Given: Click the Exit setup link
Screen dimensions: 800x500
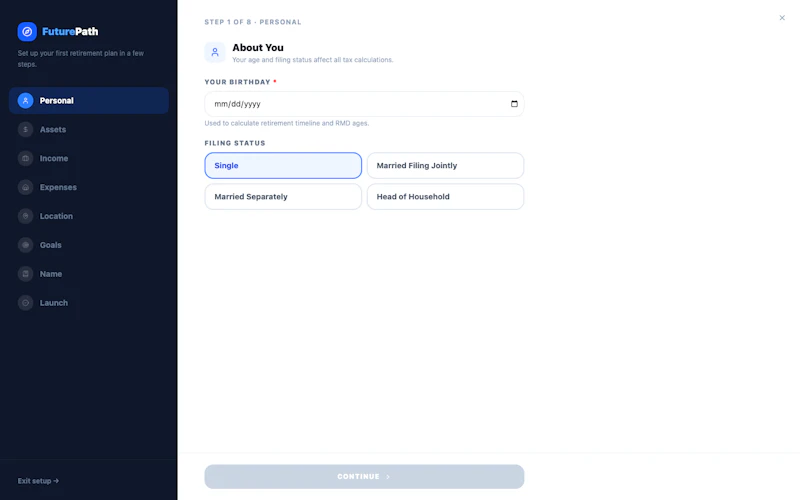Looking at the screenshot, I should coord(38,481).
